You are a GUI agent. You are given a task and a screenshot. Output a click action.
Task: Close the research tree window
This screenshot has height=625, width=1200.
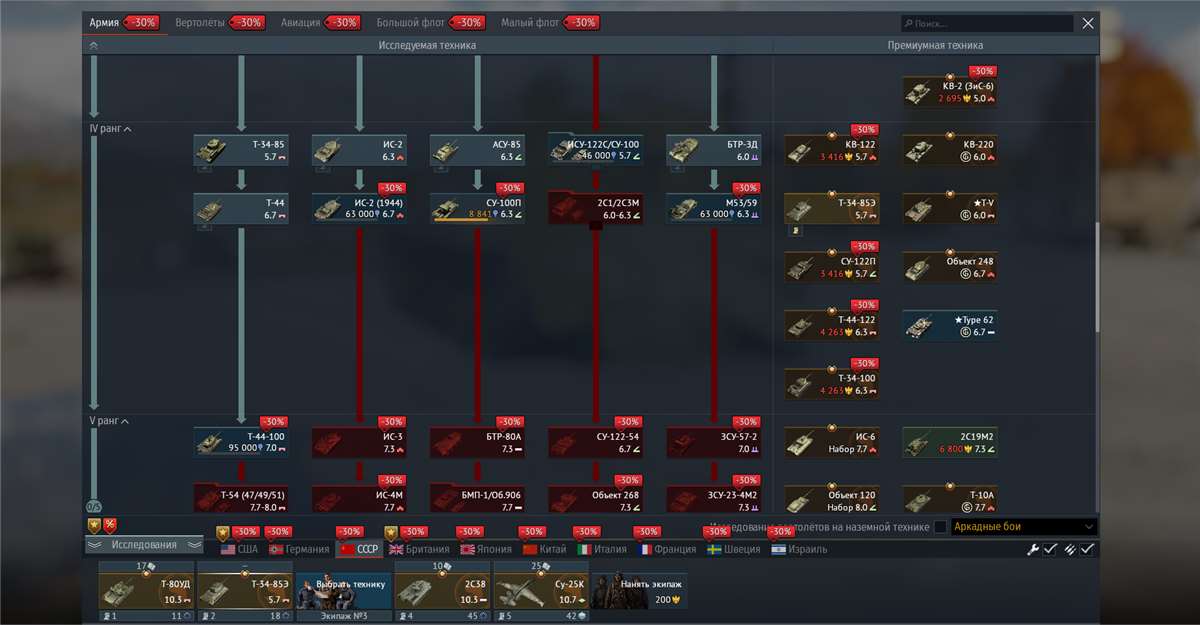(1088, 23)
